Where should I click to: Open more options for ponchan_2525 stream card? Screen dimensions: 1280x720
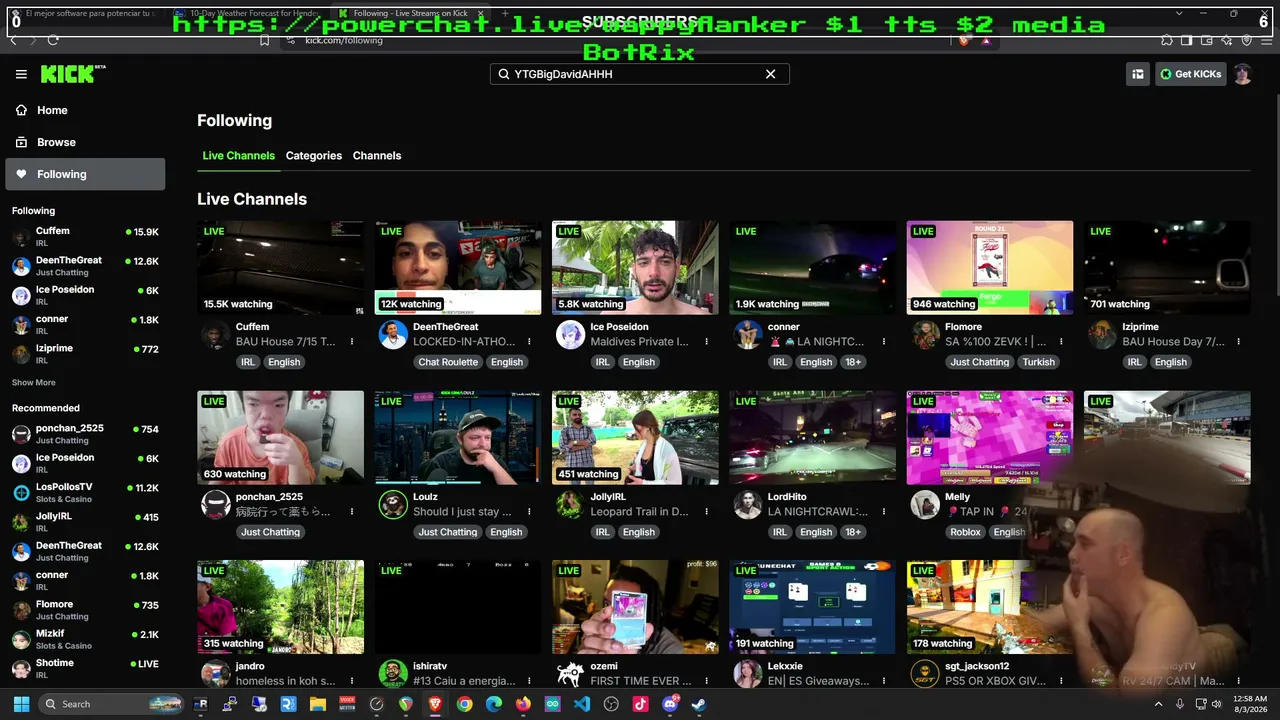(x=352, y=512)
